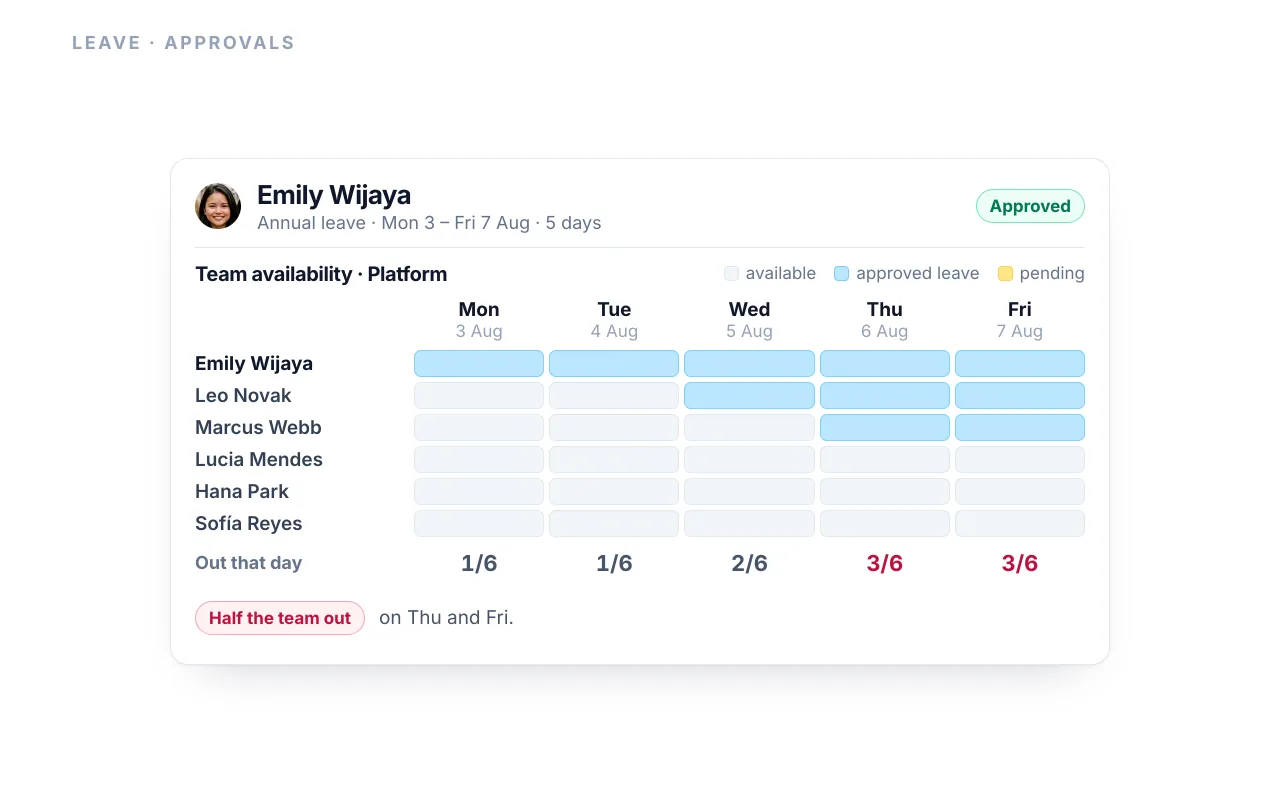Click Sofía Reyes's Friday available cell
Viewport: 1280px width, 800px height.
1020,523
